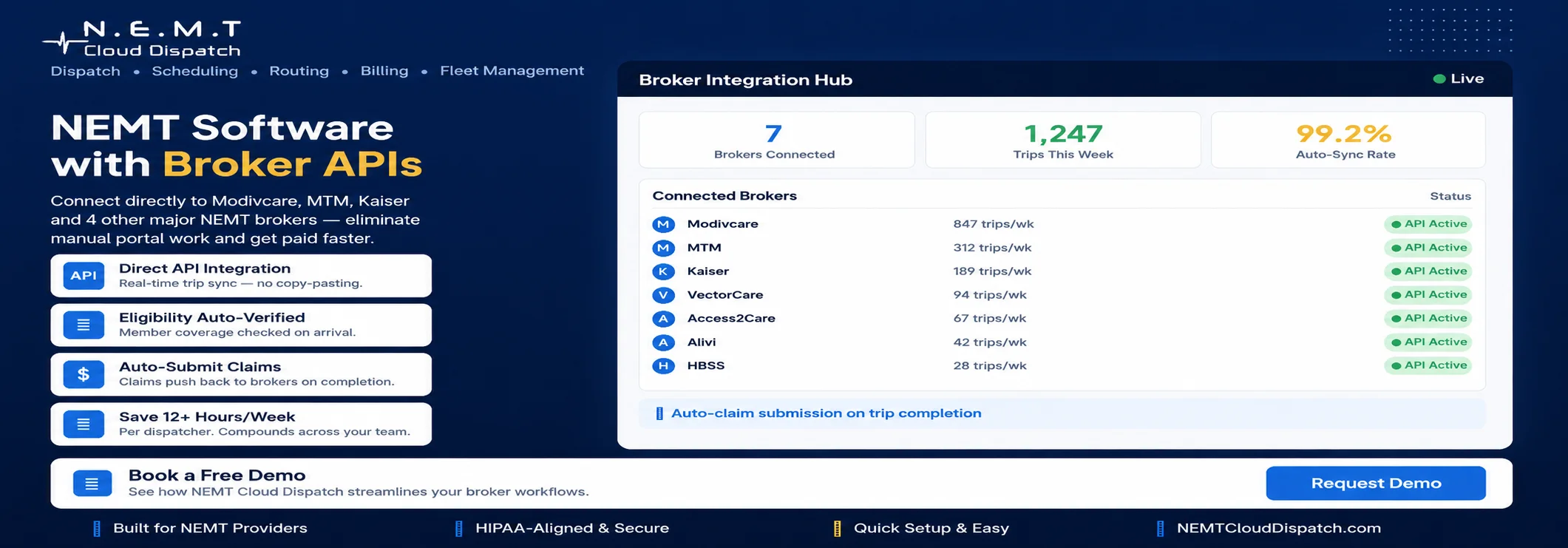Viewport: 1568px width, 548px height.
Task: Click the 42 trips/wk value
Action: (990, 342)
